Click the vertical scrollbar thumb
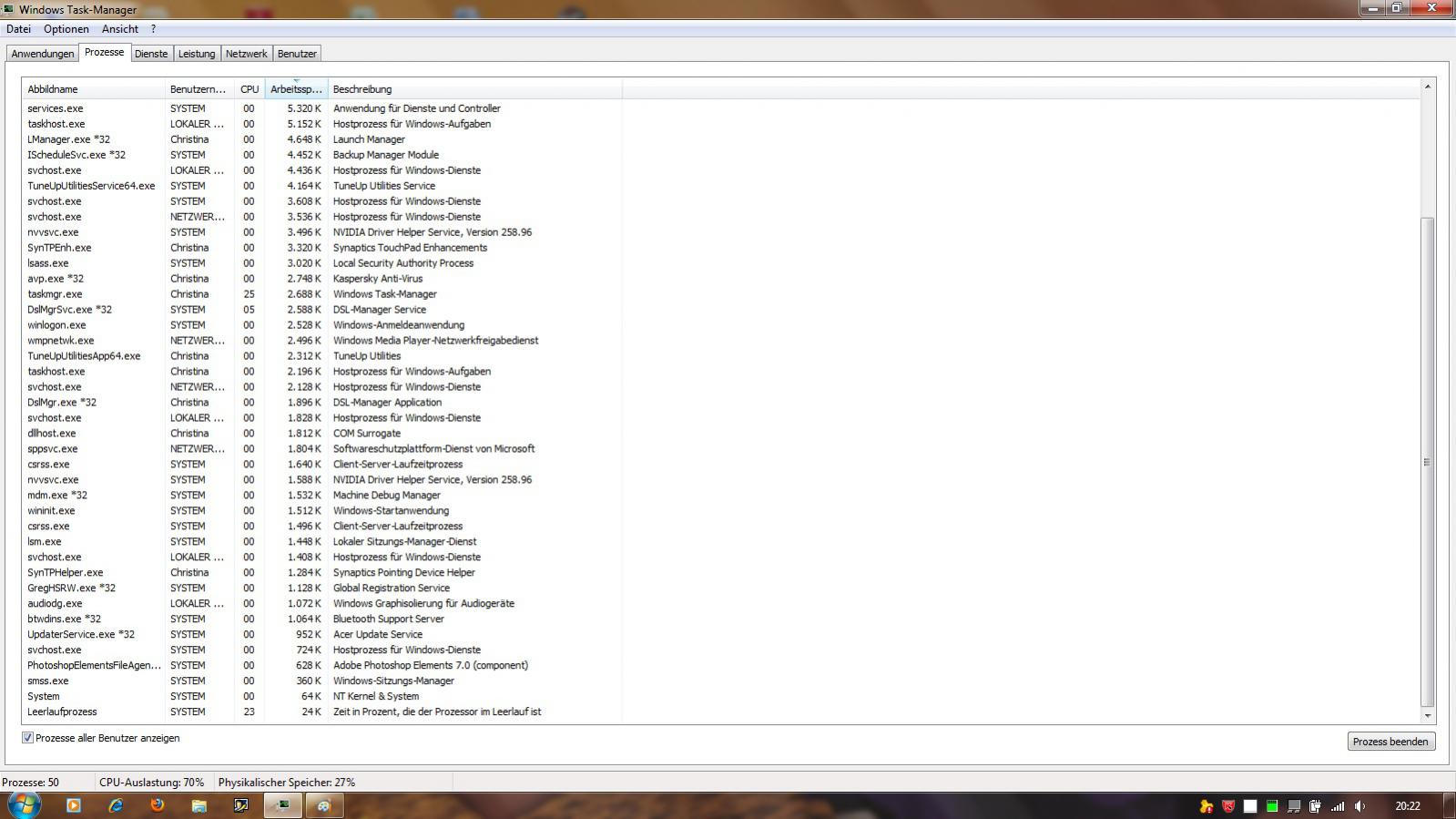1456x819 pixels. [x=1427, y=462]
